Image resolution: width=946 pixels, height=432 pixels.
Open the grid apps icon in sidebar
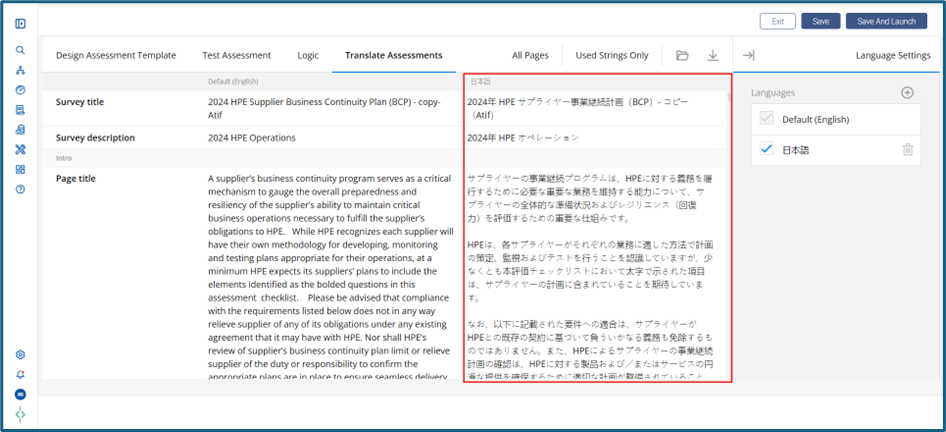(20, 170)
